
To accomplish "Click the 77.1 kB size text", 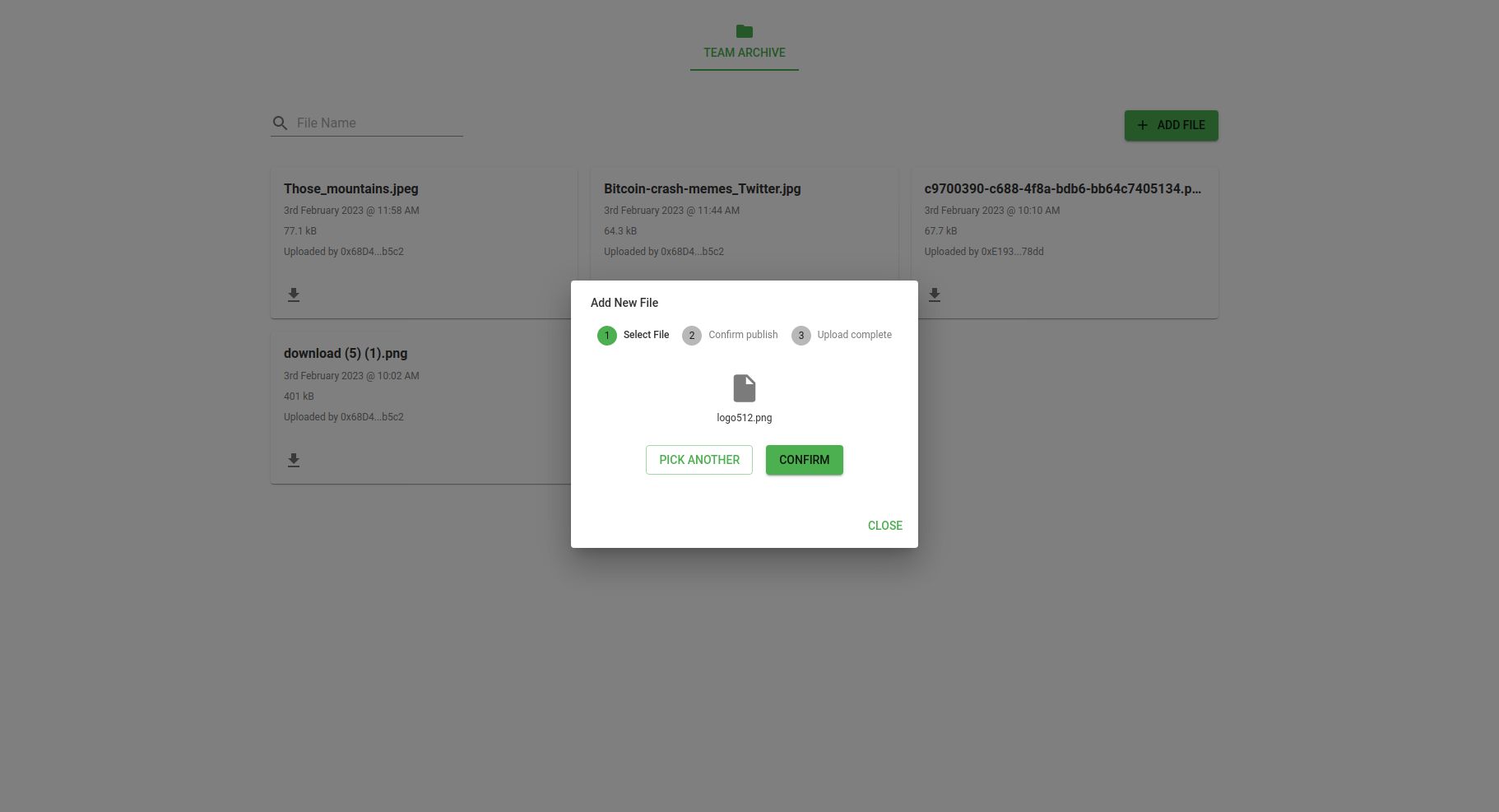I will point(300,231).
